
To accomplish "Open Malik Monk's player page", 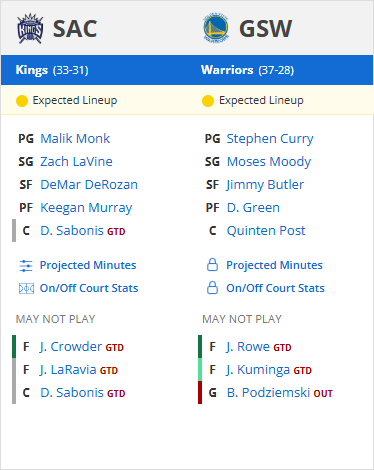I will pos(75,139).
